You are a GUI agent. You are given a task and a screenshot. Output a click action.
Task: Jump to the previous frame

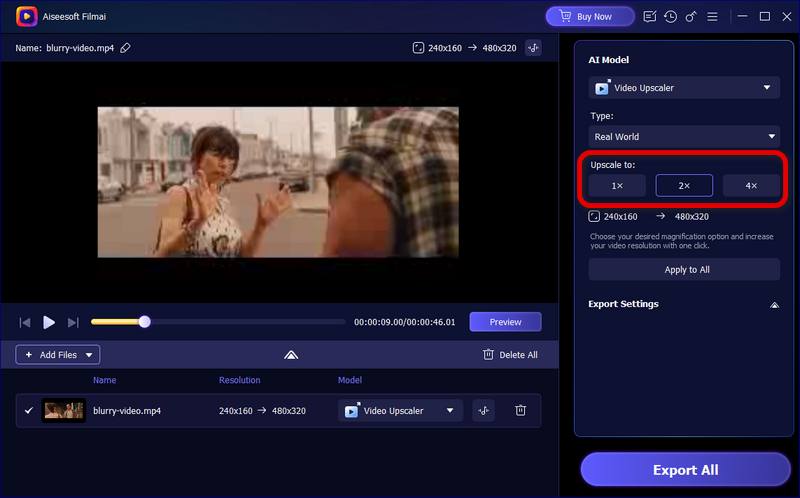coord(25,322)
